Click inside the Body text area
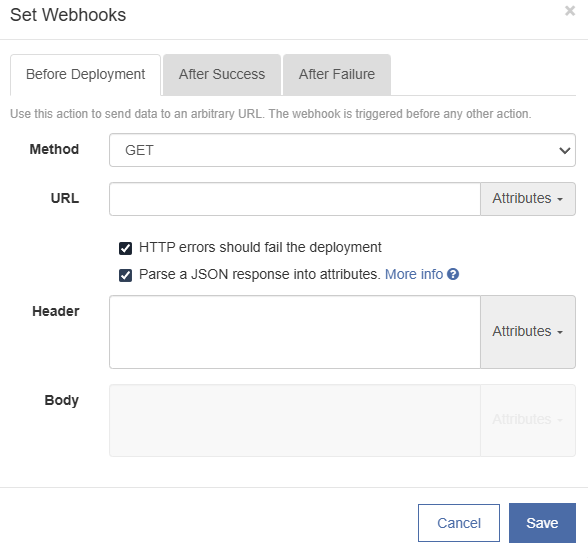 pyautogui.click(x=295, y=420)
